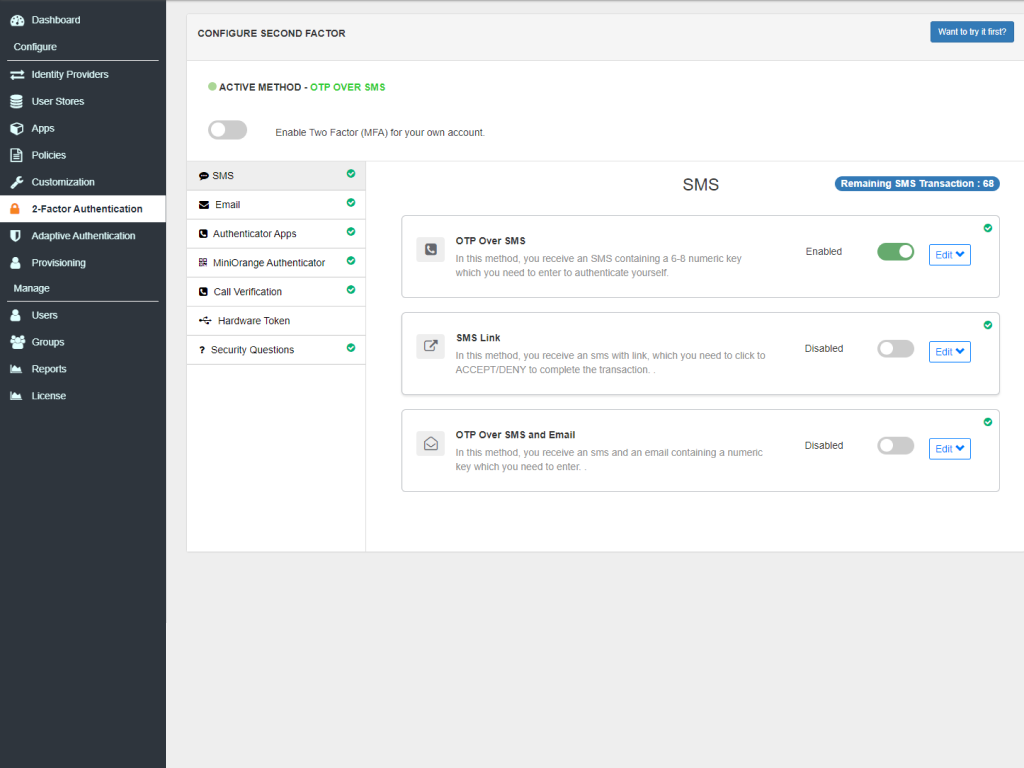Select the Hardware Token tab
Viewport: 1024px width, 768px height.
pyautogui.click(x=254, y=321)
